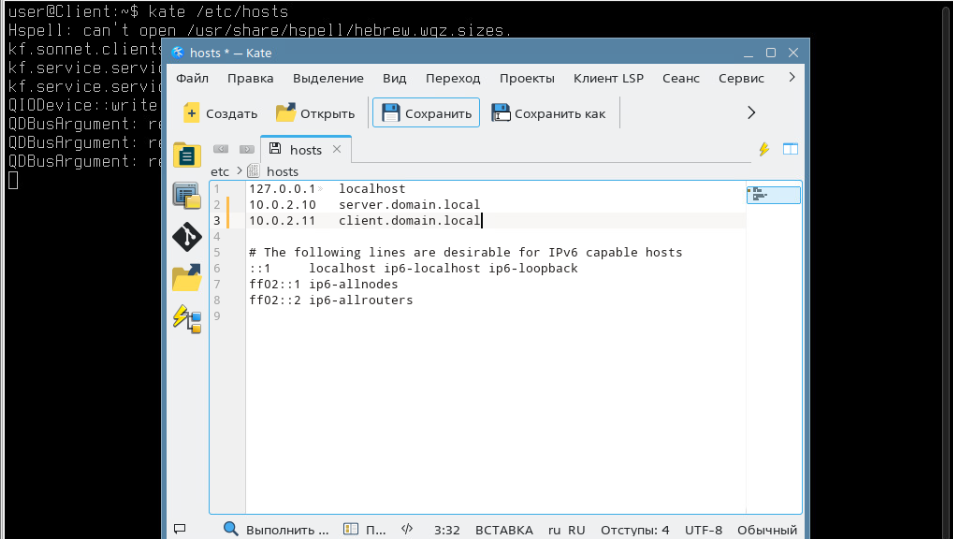Viewport: 953px width, 539px height.
Task: Click Сохранить как toolbar button
Action: [x=549, y=113]
